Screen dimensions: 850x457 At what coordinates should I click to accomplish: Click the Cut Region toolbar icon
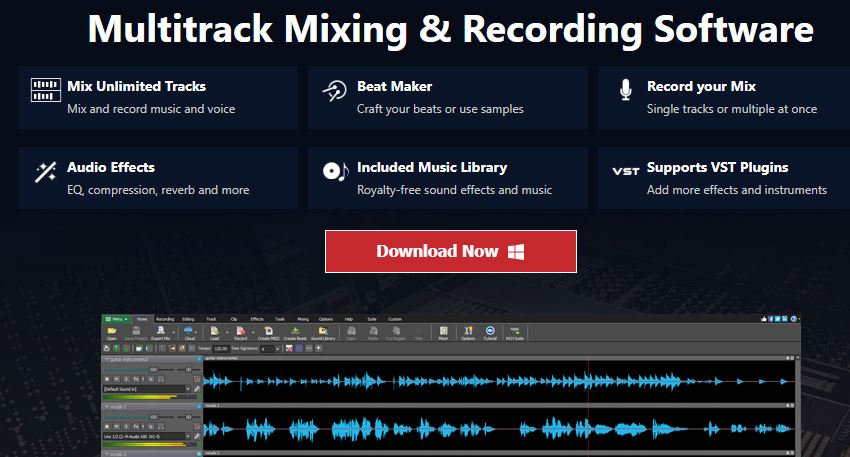click(396, 333)
